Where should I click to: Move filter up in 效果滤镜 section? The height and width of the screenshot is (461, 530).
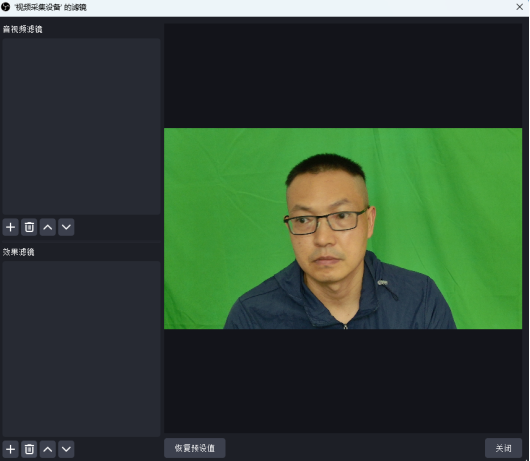[x=48, y=449]
